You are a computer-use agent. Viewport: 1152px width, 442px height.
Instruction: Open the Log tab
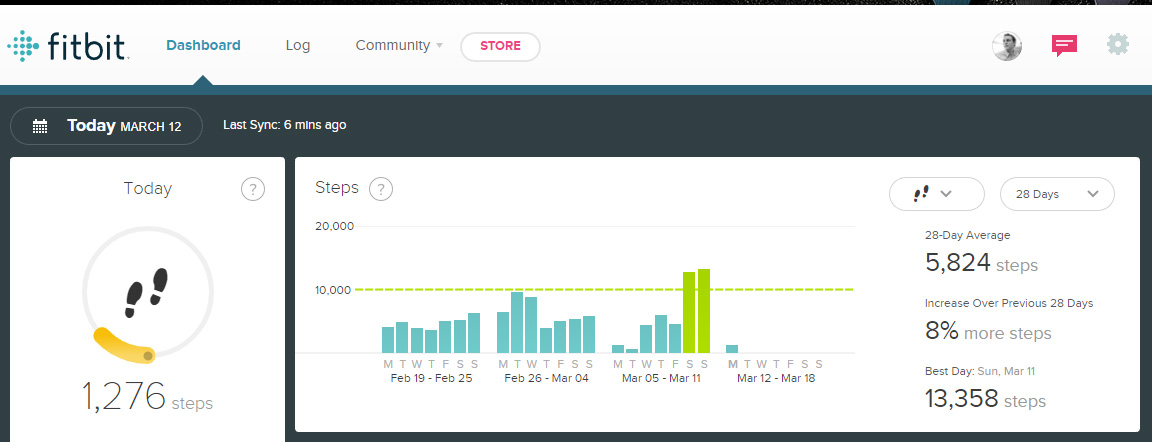click(298, 45)
